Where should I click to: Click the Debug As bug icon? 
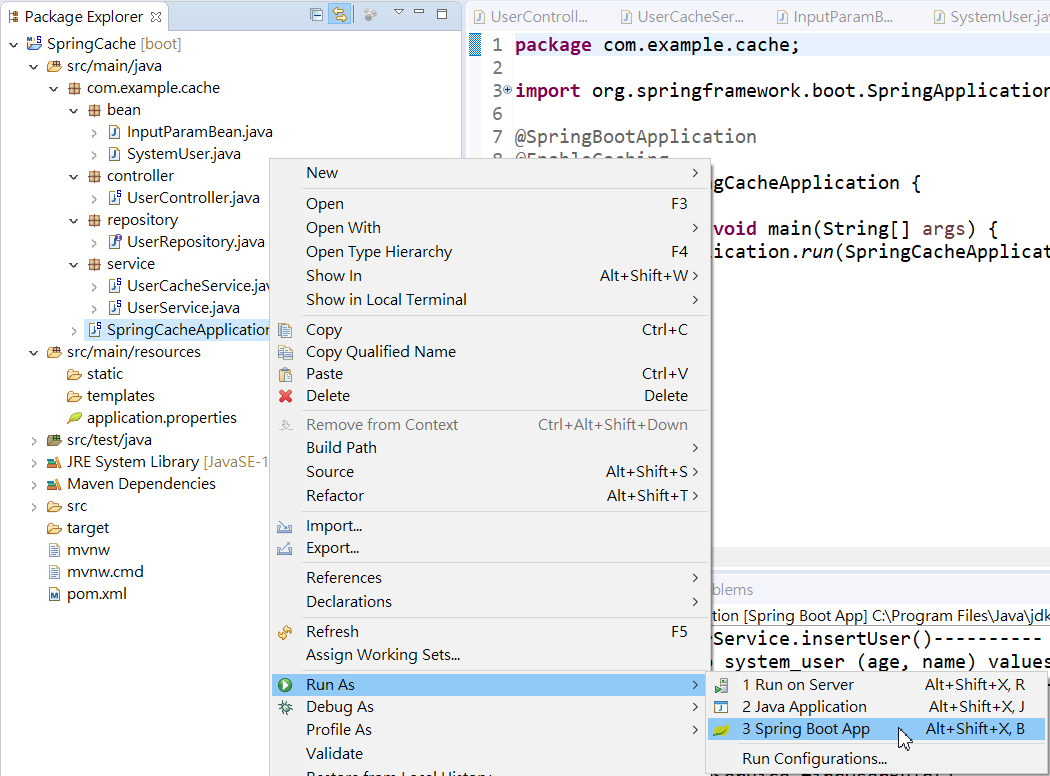(285, 707)
